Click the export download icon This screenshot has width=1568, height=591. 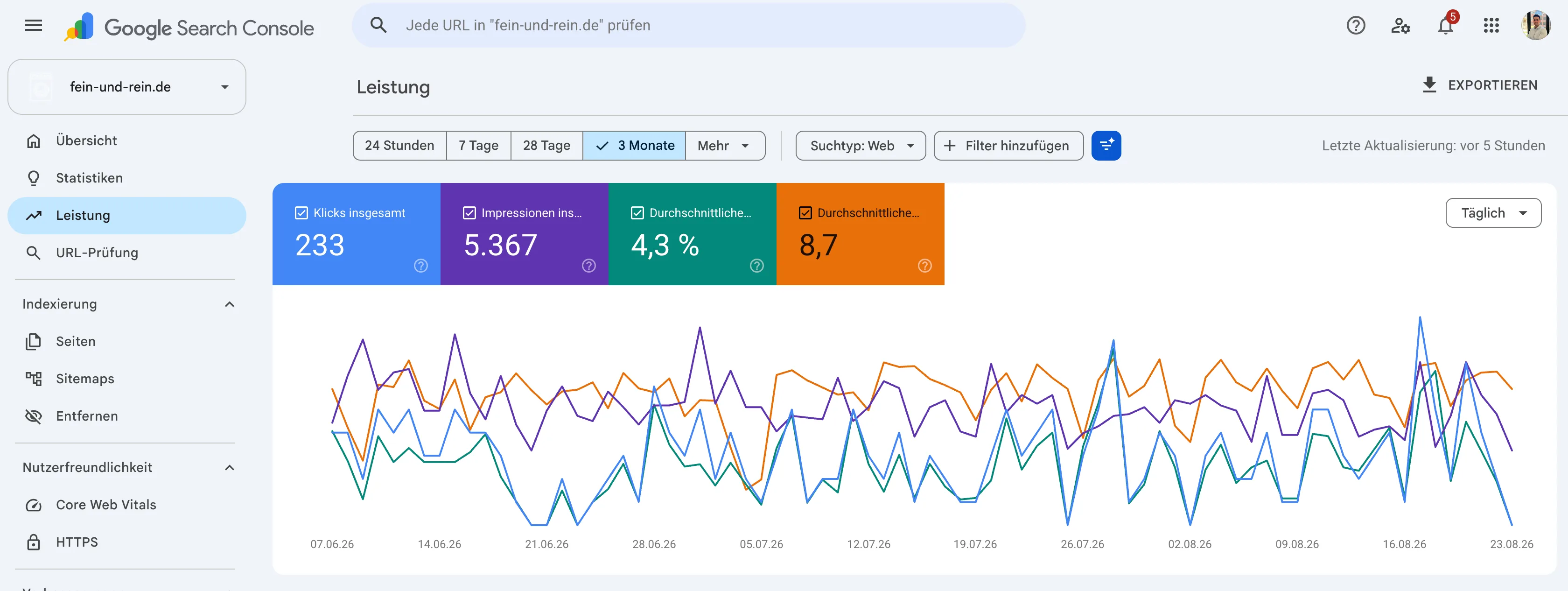pos(1429,85)
